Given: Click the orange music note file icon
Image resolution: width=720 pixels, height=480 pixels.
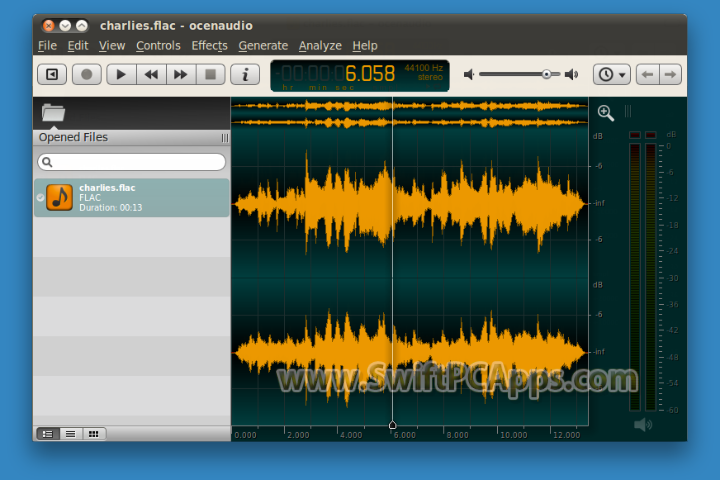Looking at the screenshot, I should click(59, 198).
